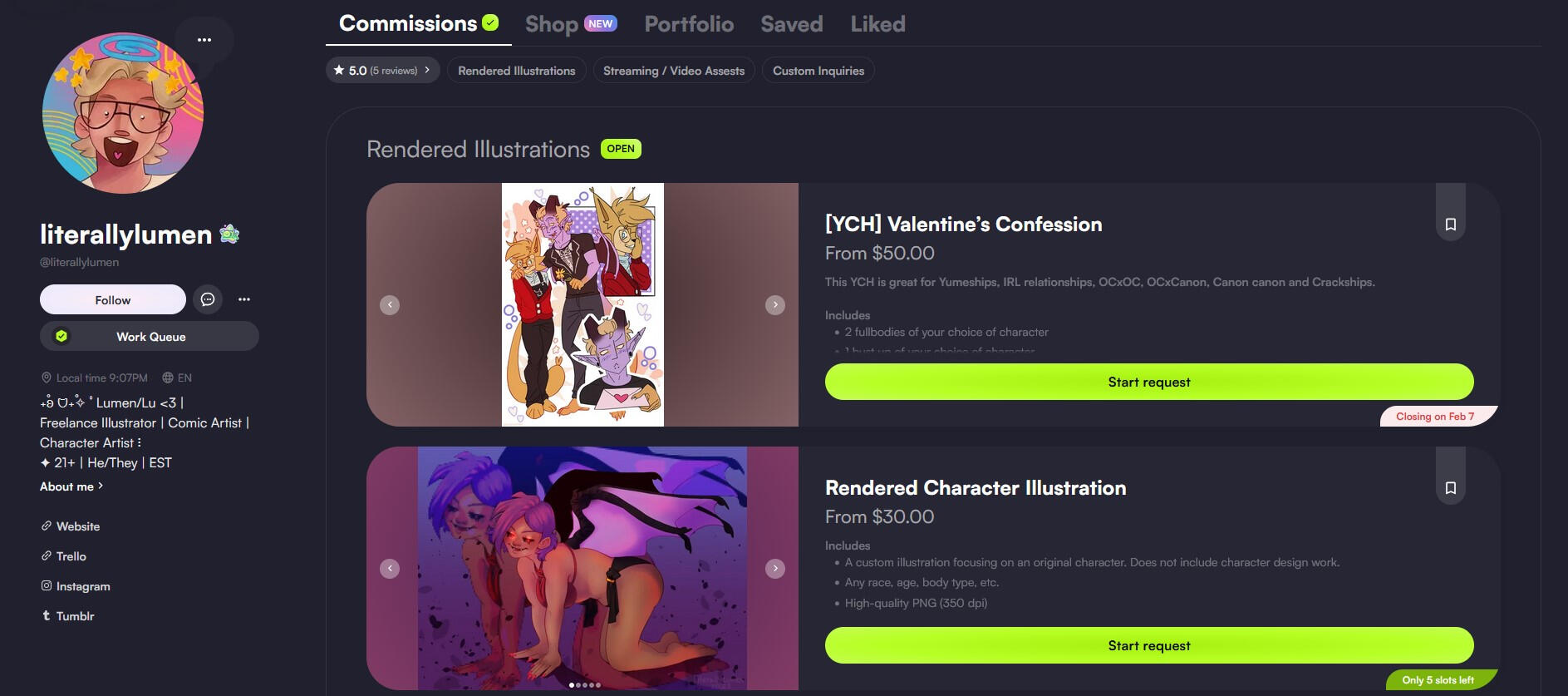Image resolution: width=1568 pixels, height=696 pixels.
Task: Select the carousel pagination dots indicator
Action: (x=584, y=685)
